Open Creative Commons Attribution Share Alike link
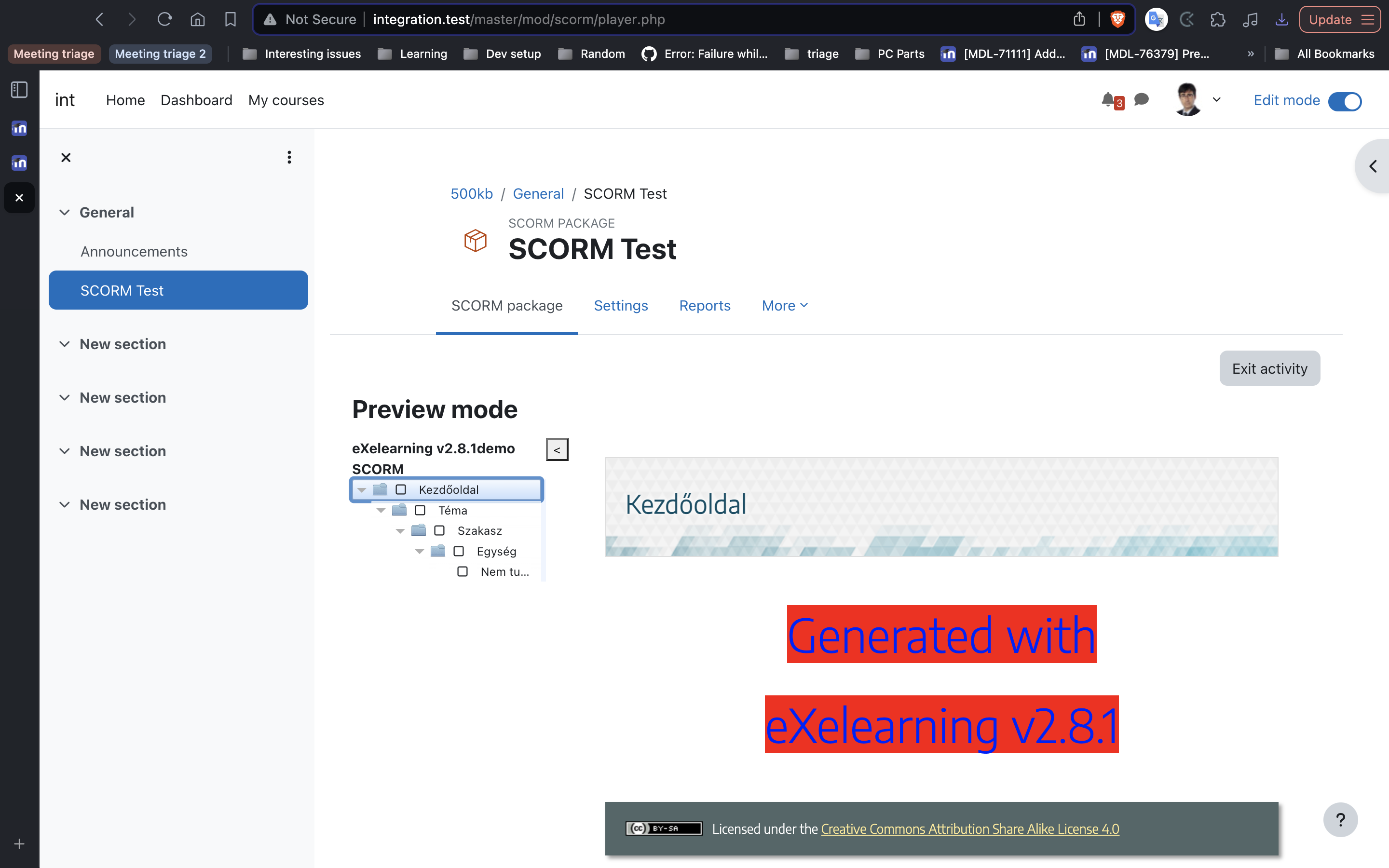 click(970, 829)
